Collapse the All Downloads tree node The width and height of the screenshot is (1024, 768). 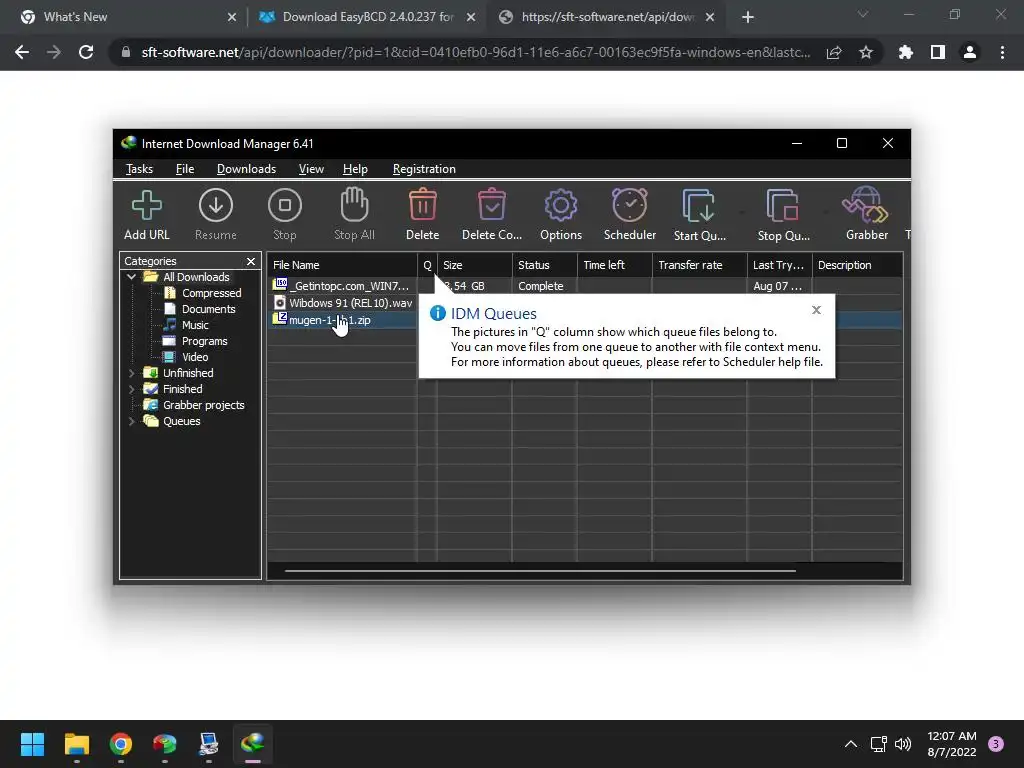coord(131,277)
